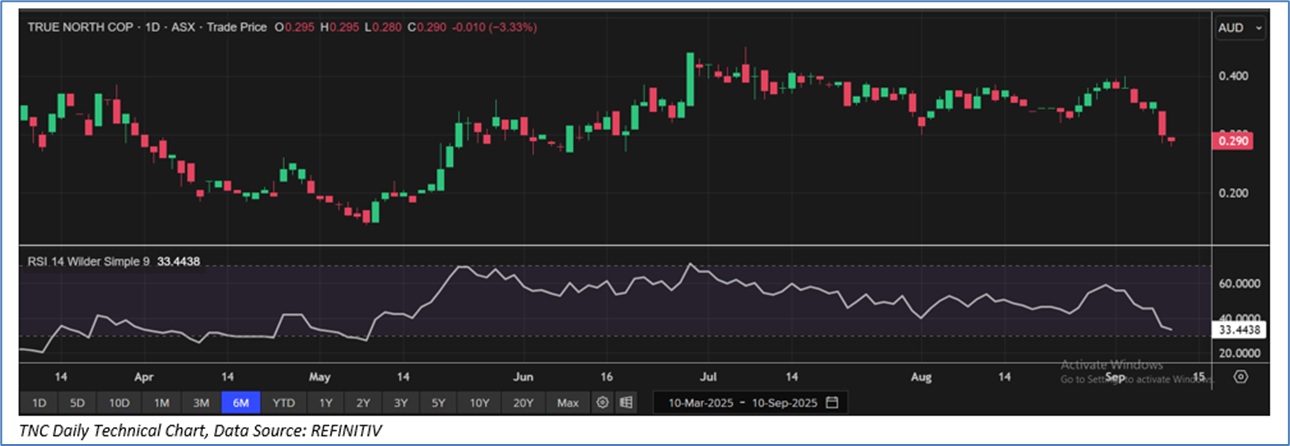Select the 5D time range
Viewport: 1290px width, 446px height.
78,403
